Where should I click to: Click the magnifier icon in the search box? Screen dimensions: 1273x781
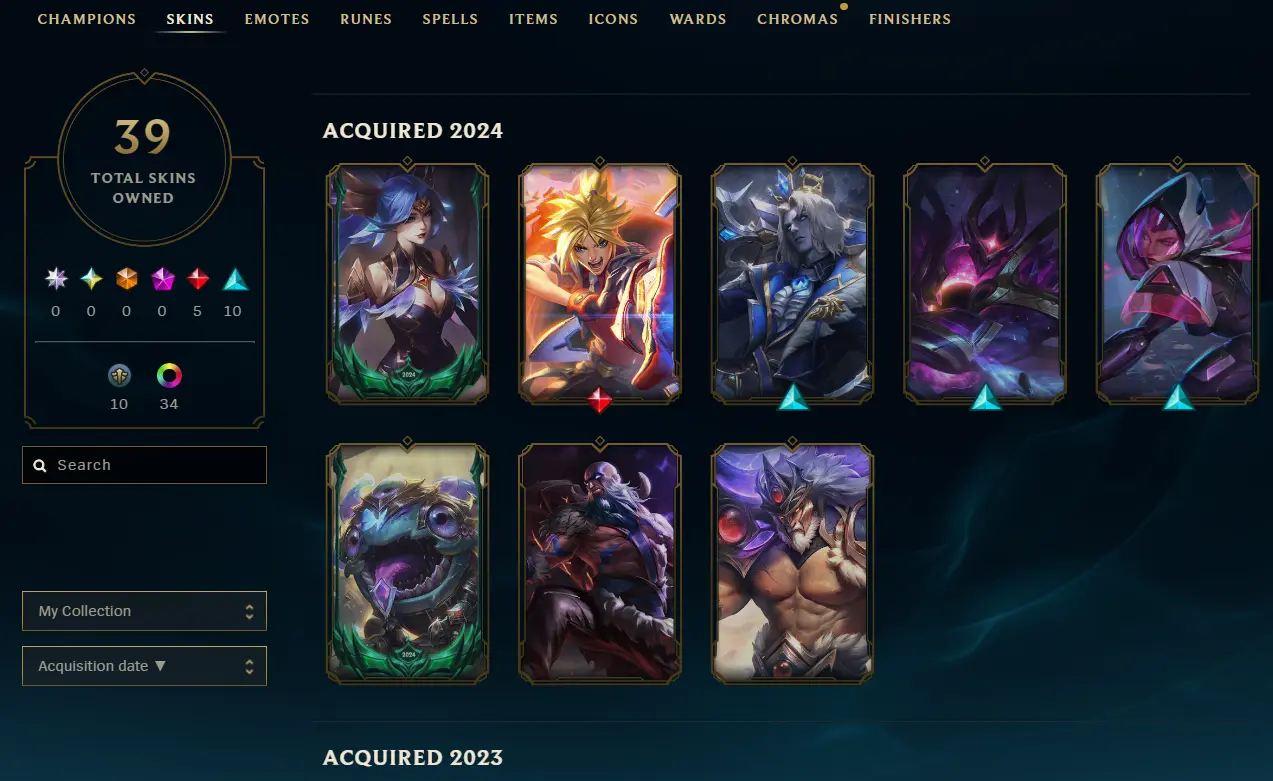tap(40, 465)
